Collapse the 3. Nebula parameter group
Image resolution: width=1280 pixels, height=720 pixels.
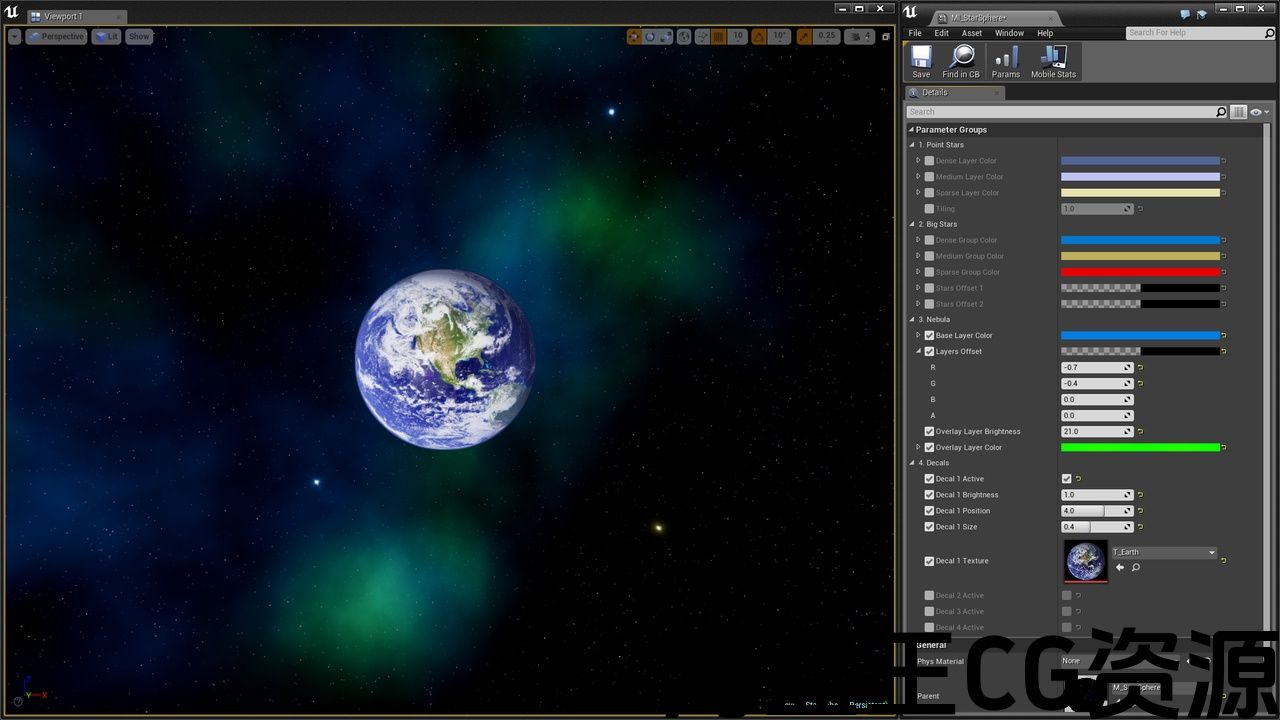point(912,320)
